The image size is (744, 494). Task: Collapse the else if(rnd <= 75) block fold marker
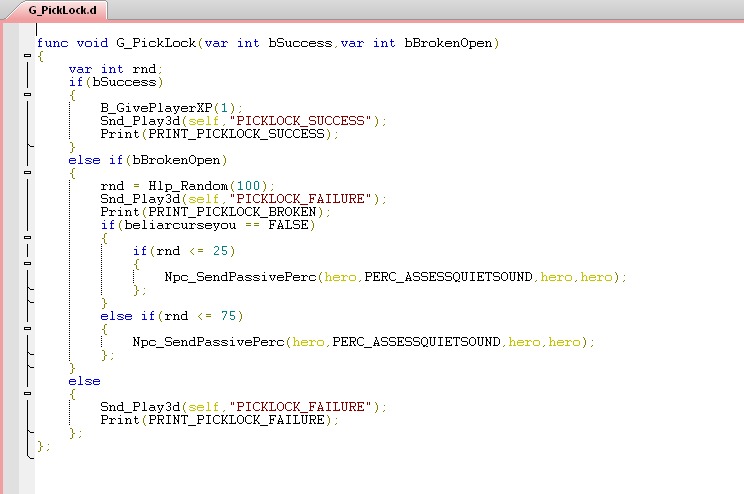pyautogui.click(x=28, y=328)
